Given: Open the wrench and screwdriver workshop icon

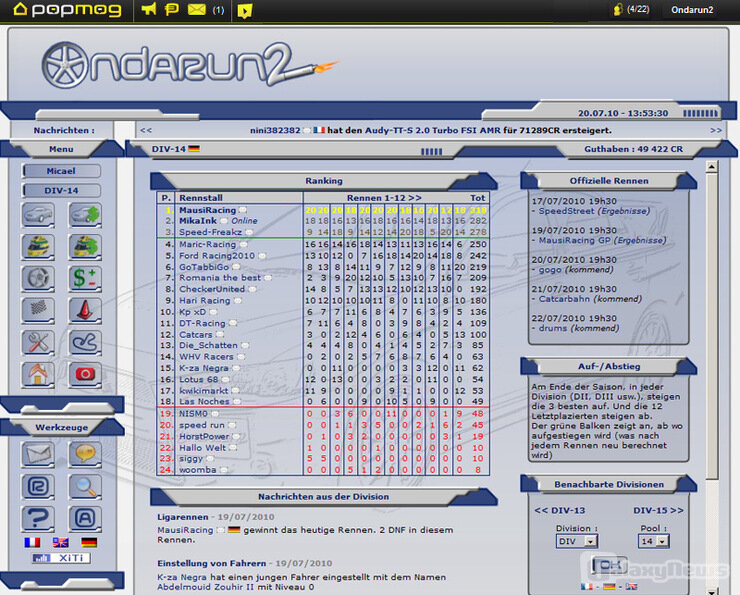Looking at the screenshot, I should point(38,343).
